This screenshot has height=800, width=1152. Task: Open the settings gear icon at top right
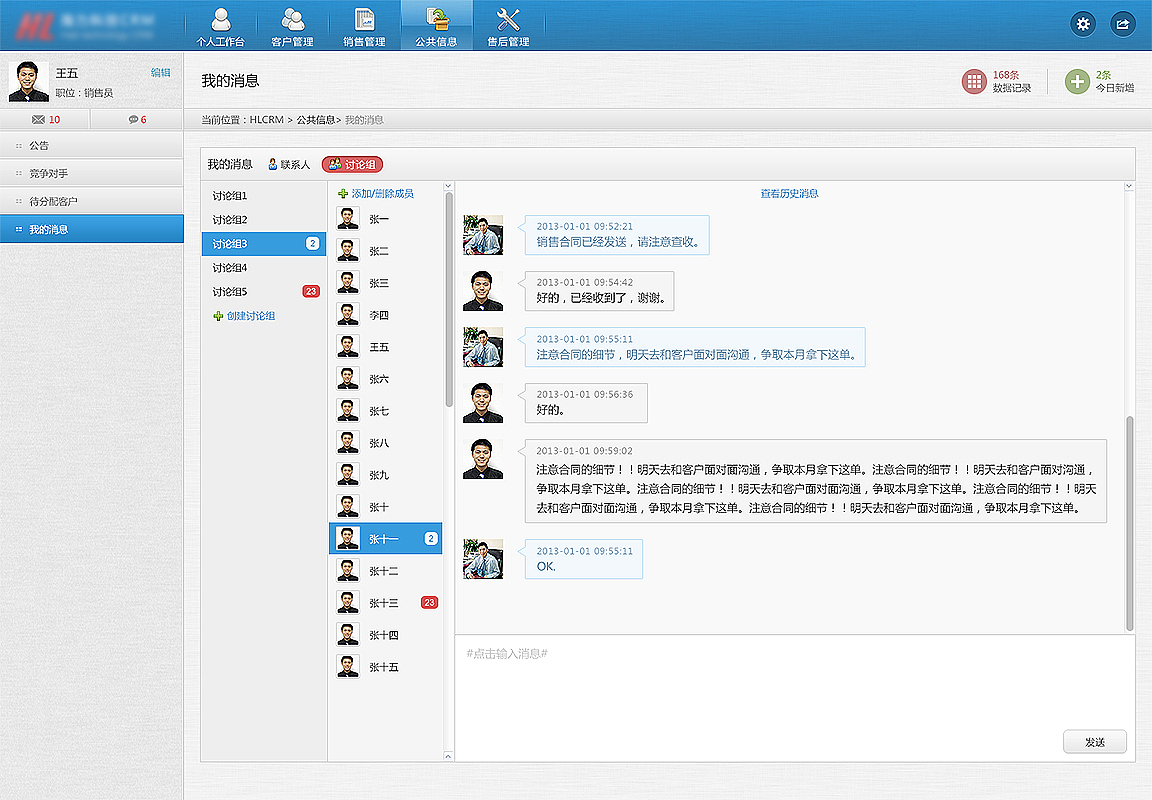click(1083, 23)
